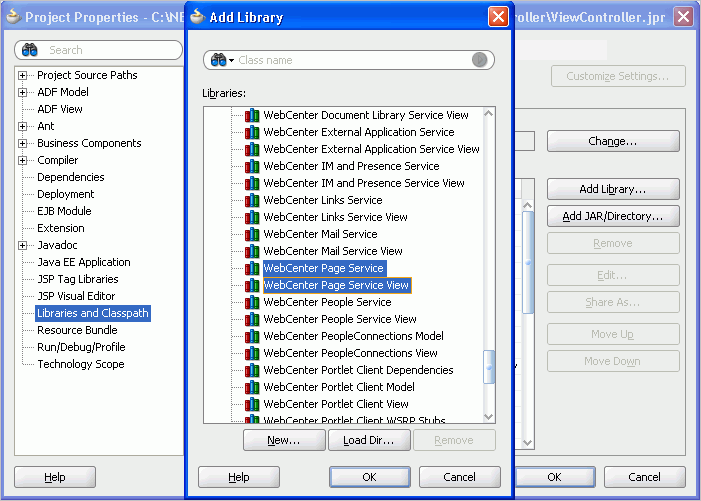Select Java EE Application category
Viewport: 701px width, 501px height.
(84, 262)
